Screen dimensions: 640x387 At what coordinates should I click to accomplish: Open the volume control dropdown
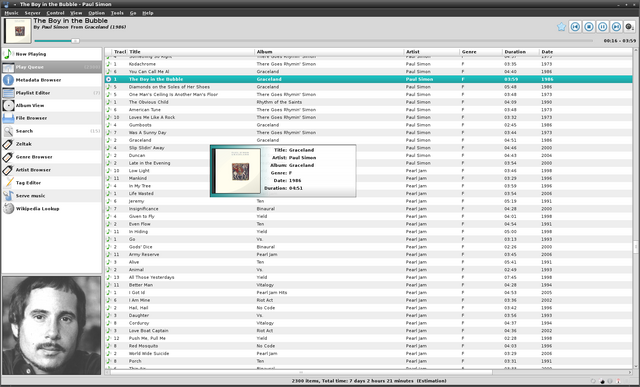click(x=630, y=27)
